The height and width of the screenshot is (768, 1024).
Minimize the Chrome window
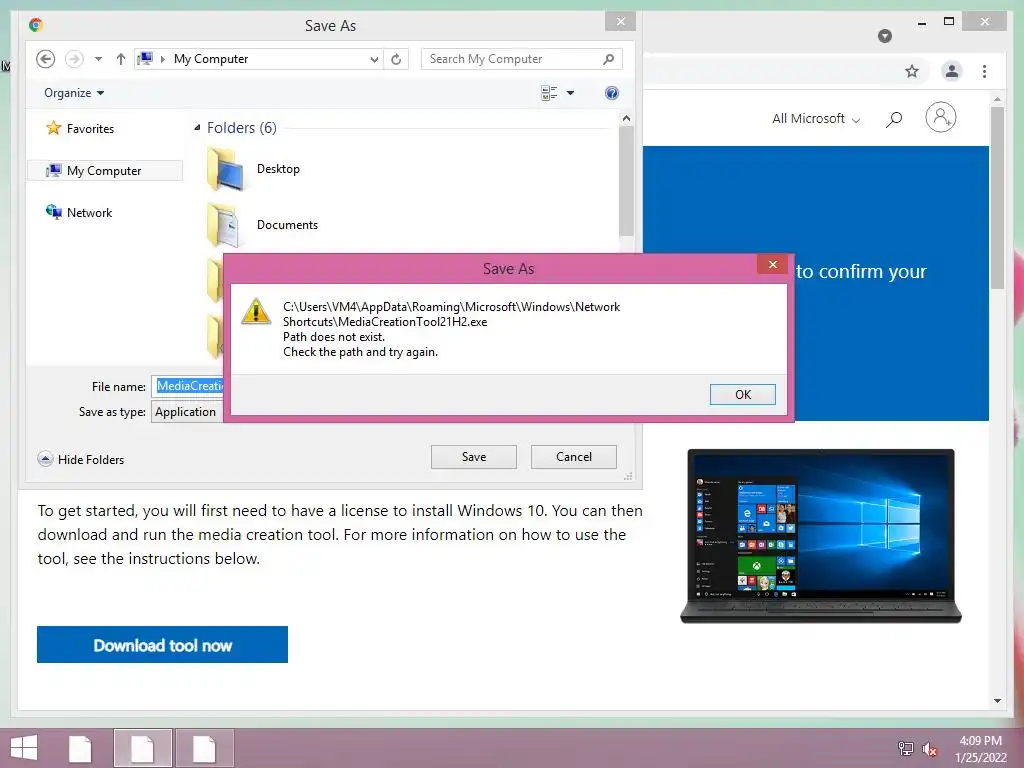[x=921, y=23]
